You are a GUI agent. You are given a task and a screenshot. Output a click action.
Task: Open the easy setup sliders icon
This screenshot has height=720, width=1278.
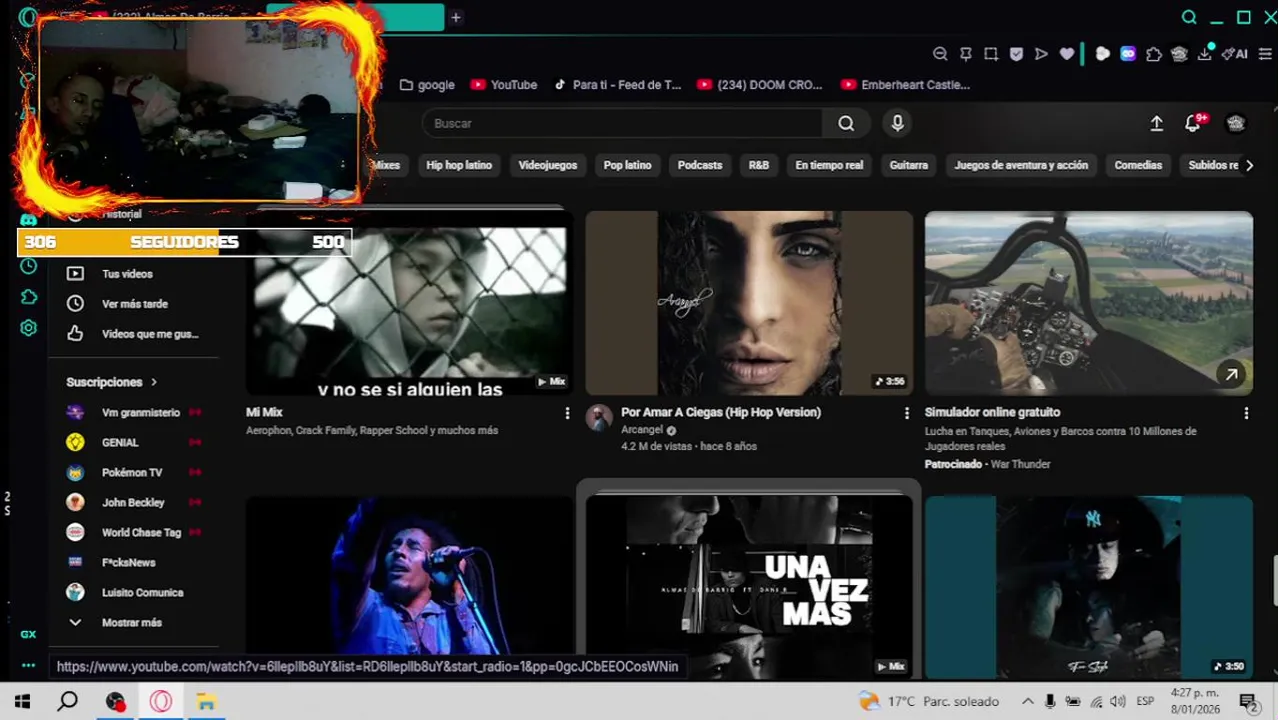pos(1267,54)
